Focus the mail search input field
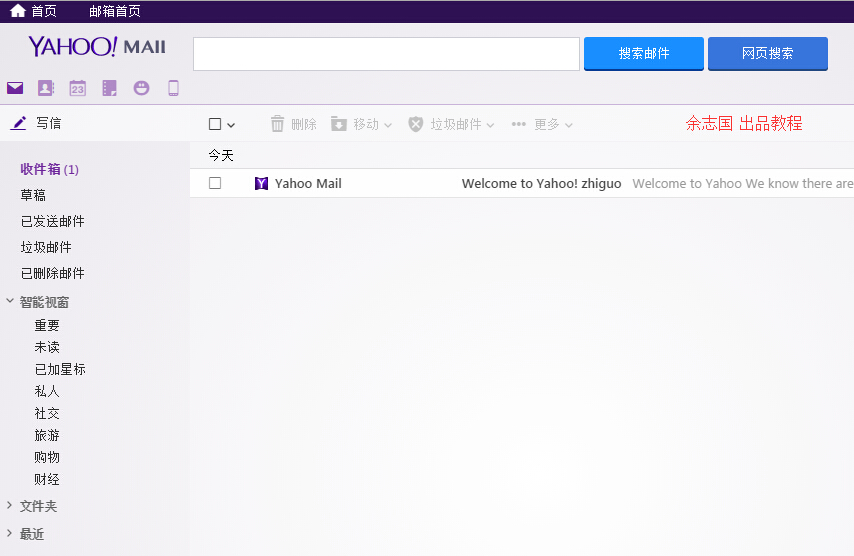The height and width of the screenshot is (556, 854). [x=386, y=54]
